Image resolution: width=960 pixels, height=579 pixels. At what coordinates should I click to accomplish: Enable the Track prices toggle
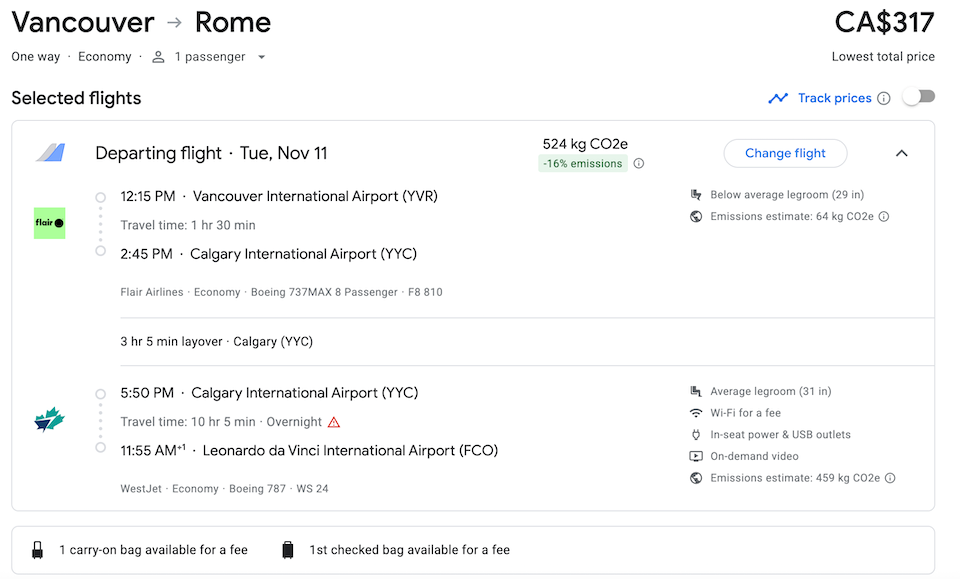[920, 97]
